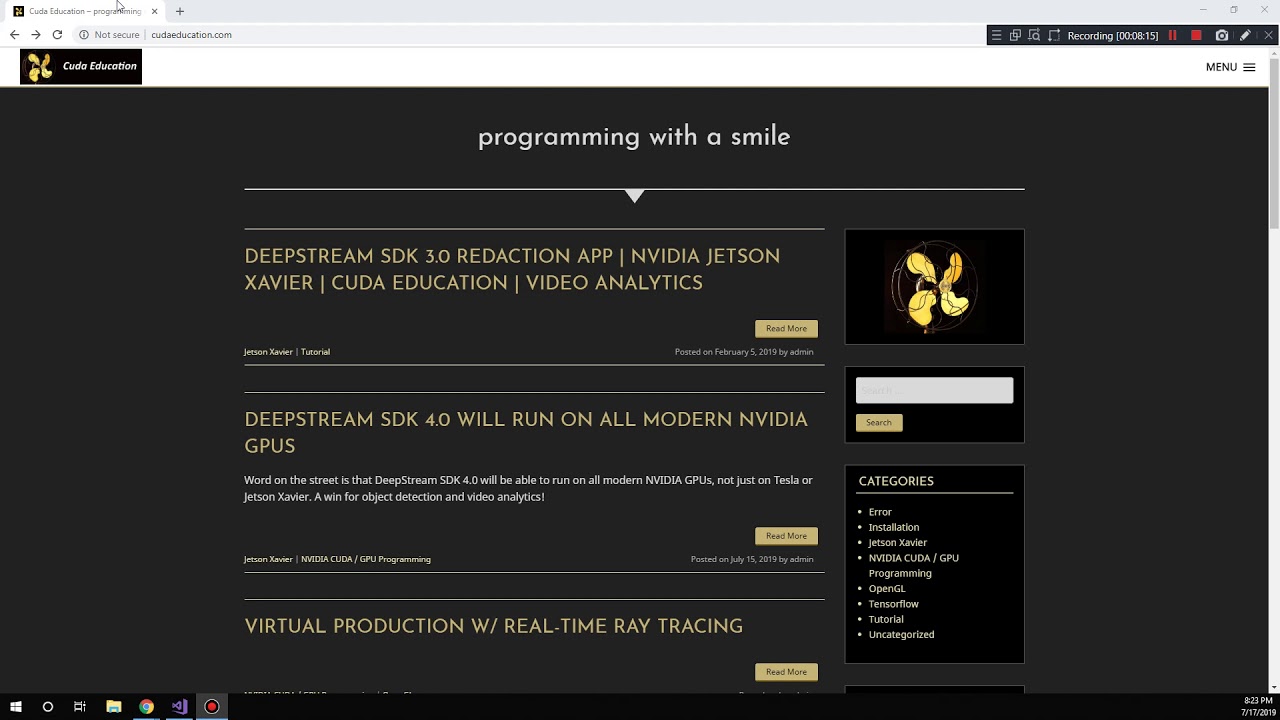Screen dimensions: 1280x720
Task: Click Read More for DeepStream 4.0 post
Action: point(786,536)
